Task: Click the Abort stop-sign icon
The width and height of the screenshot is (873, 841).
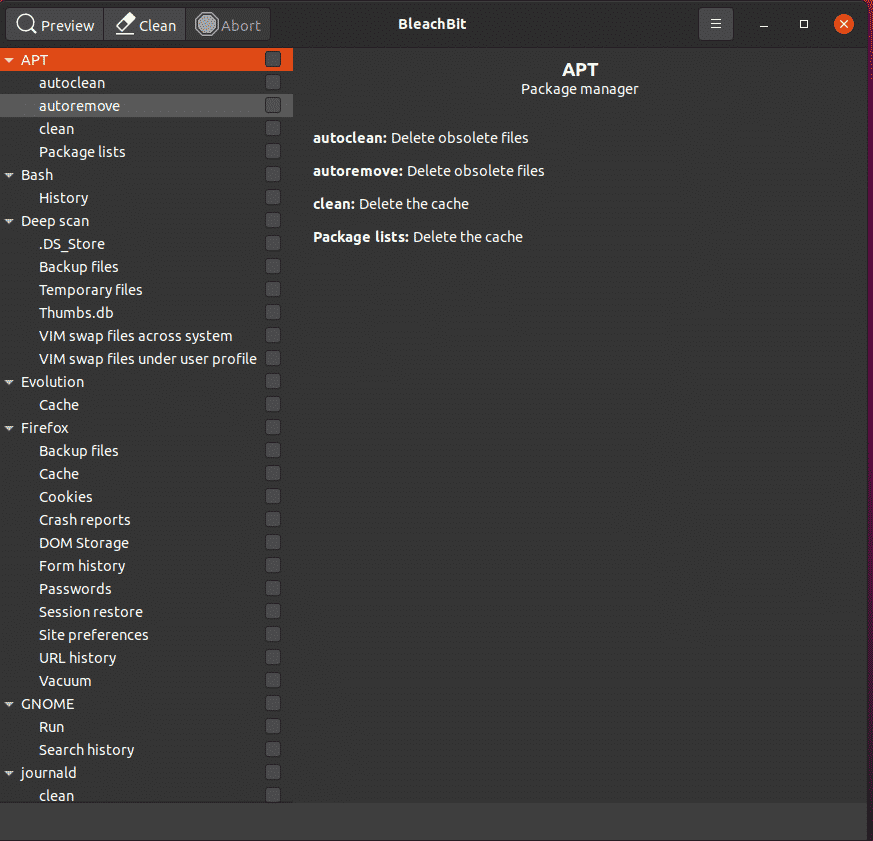Action: click(x=207, y=24)
